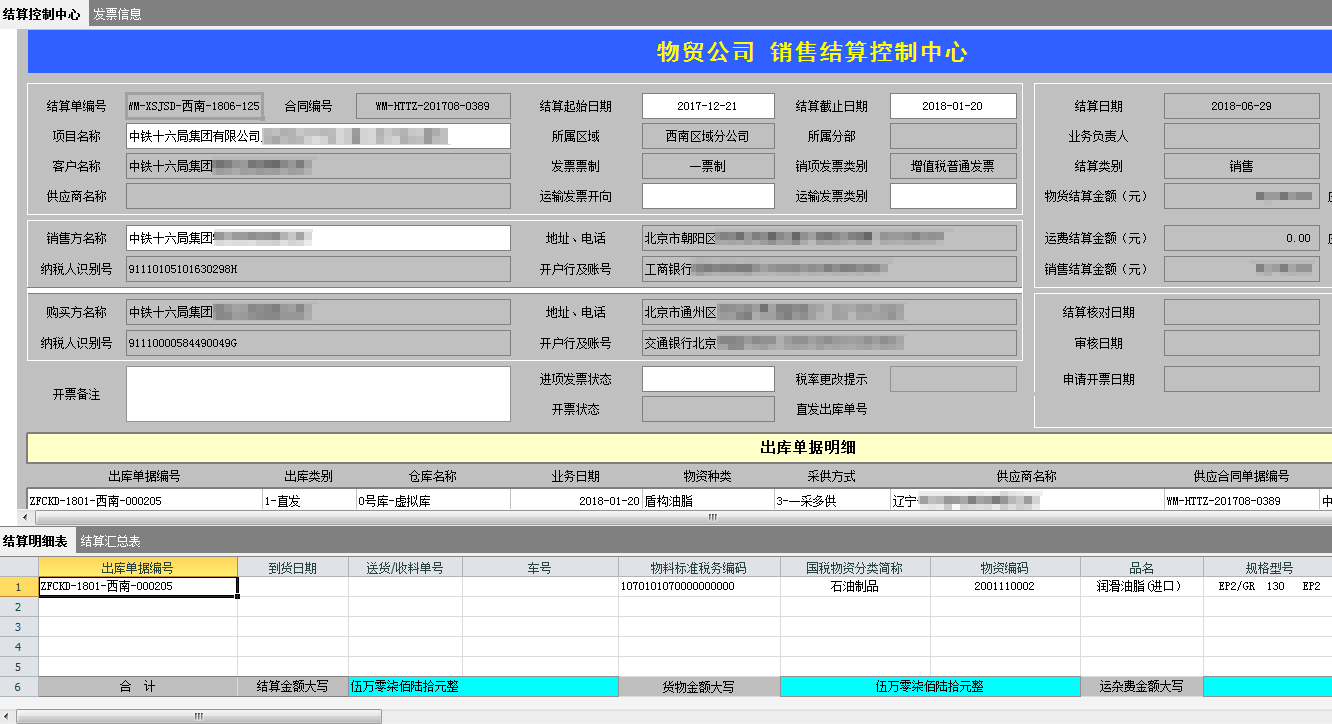Click the 所属区域 field 西南区域分公司
1332x724 pixels.
pos(708,136)
